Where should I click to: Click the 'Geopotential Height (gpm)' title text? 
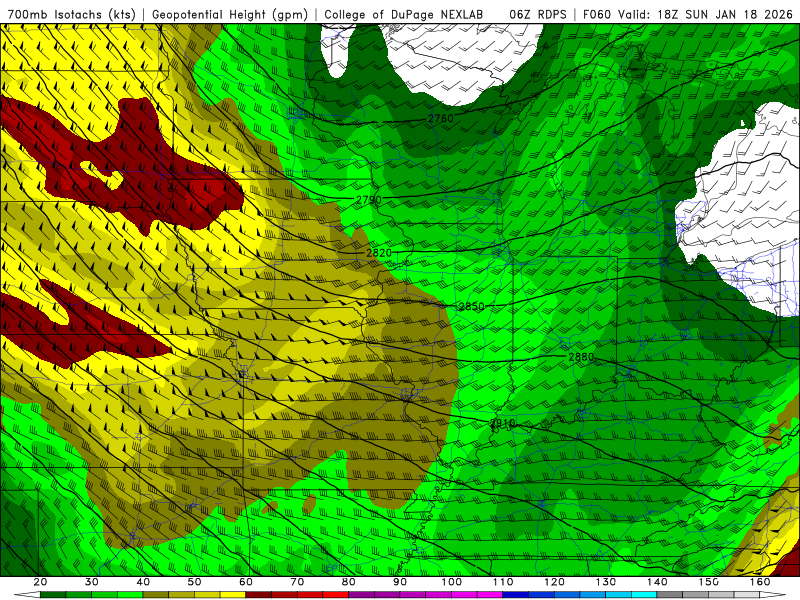coord(230,14)
